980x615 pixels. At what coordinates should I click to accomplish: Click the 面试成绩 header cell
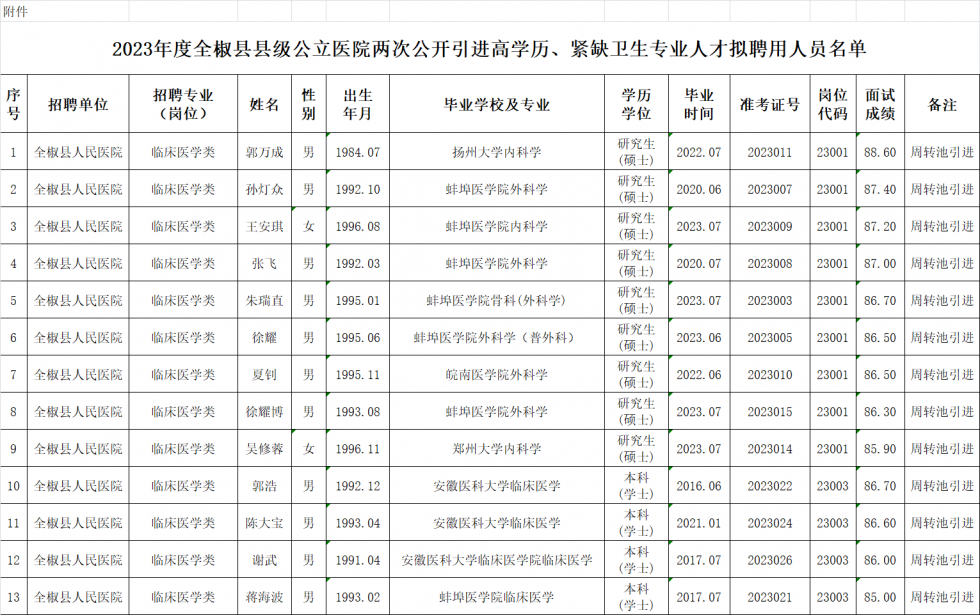pos(880,104)
